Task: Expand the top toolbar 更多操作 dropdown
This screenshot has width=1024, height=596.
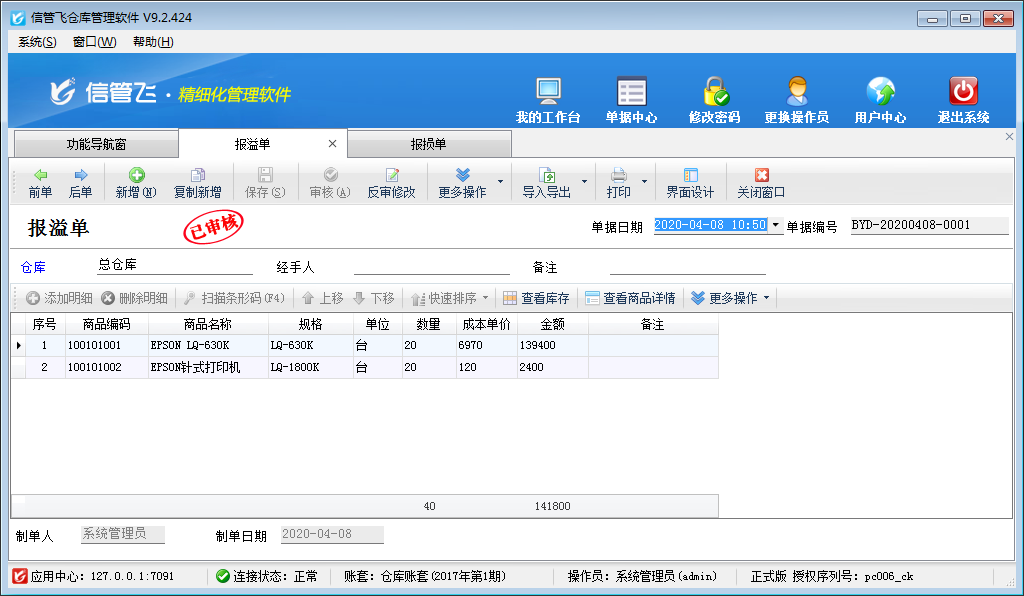Action: [x=462, y=183]
